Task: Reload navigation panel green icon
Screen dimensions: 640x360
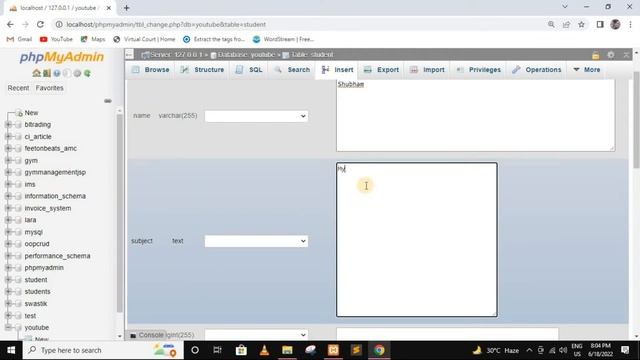Action: [x=87, y=73]
